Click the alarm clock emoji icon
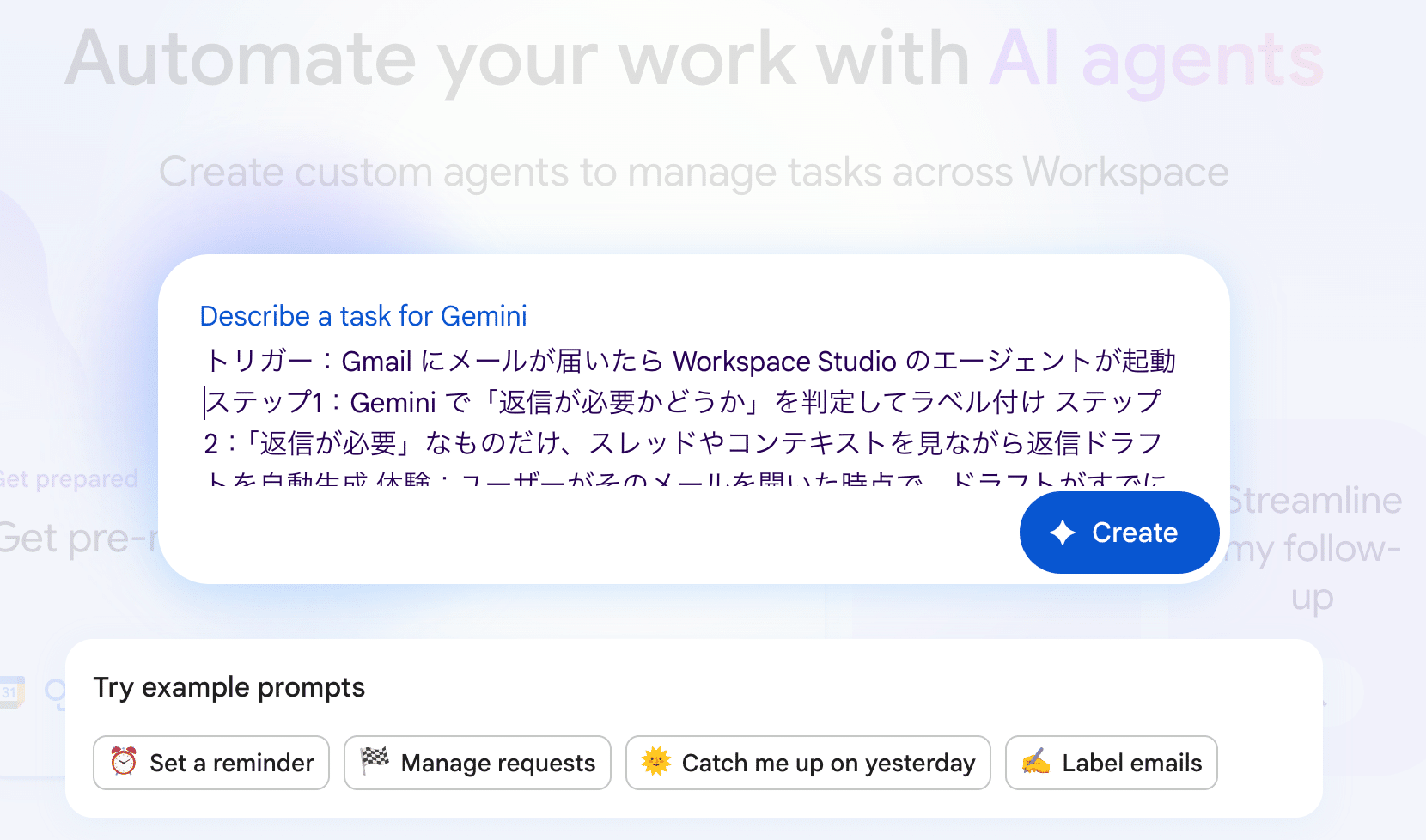Viewport: 1426px width, 840px height. point(124,762)
